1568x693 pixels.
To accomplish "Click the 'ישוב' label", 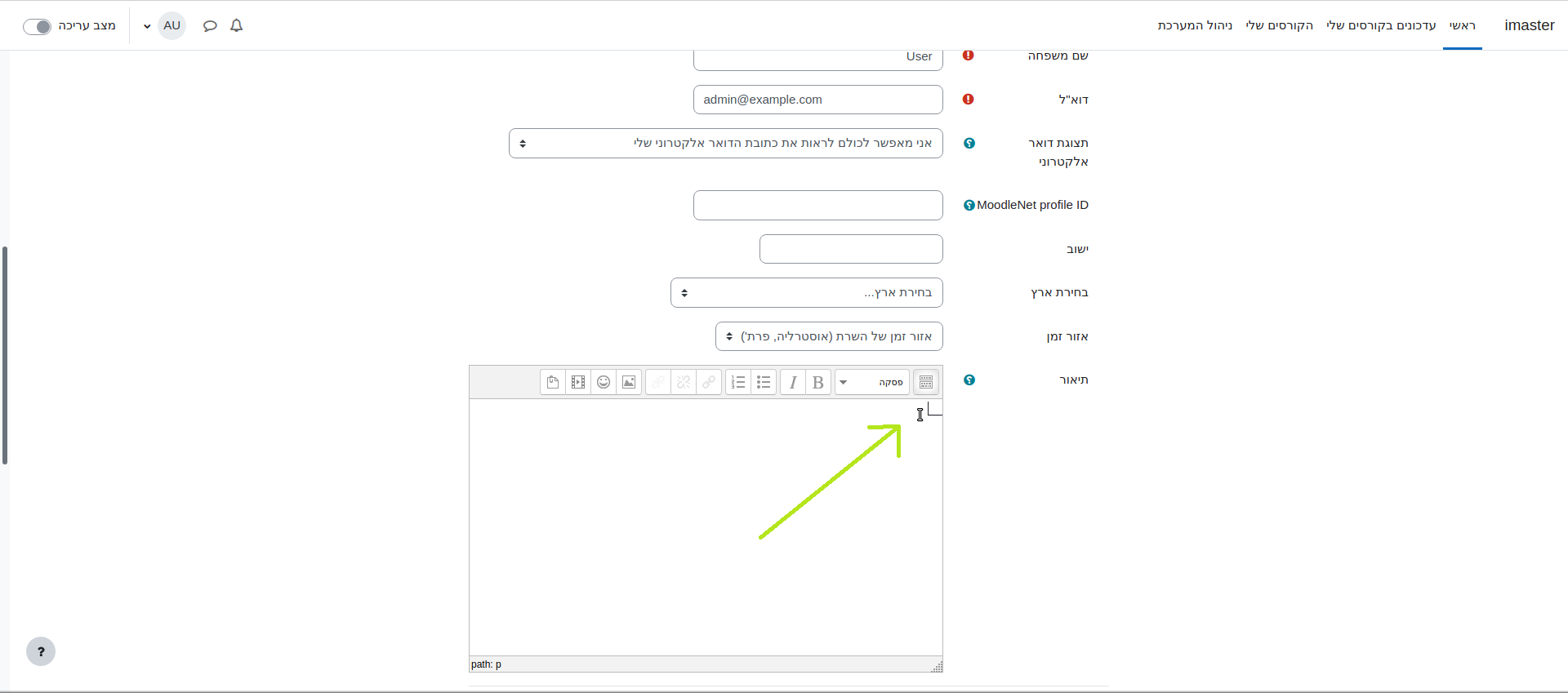I will click(x=1077, y=249).
